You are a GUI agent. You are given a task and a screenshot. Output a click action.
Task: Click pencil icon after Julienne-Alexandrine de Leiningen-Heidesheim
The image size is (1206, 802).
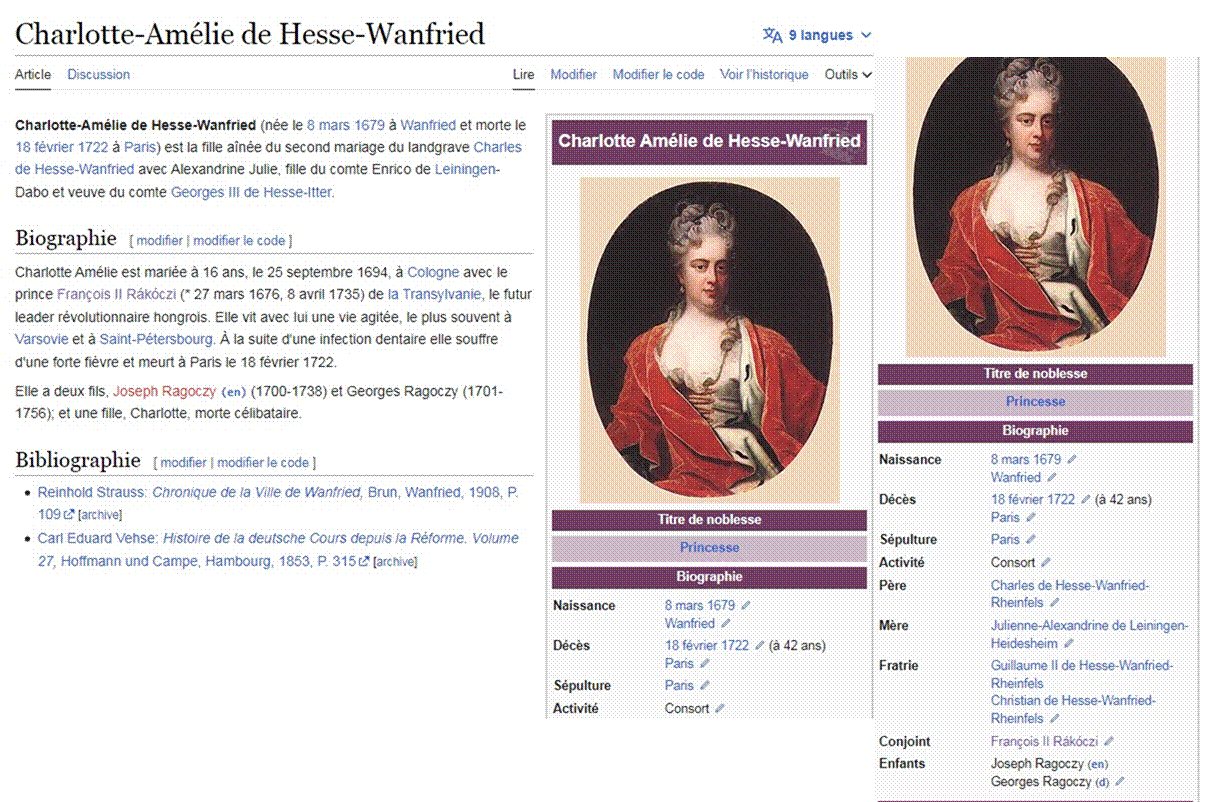(1068, 643)
